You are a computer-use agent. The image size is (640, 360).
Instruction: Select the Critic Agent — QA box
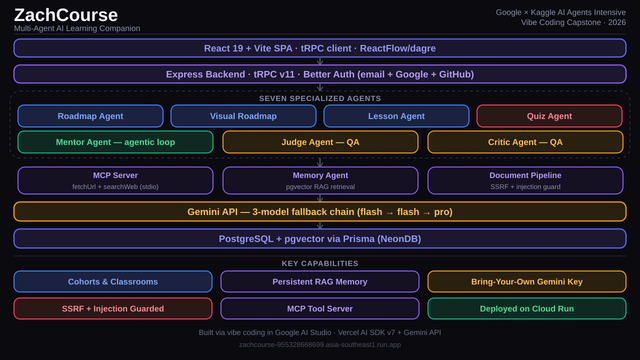click(525, 142)
